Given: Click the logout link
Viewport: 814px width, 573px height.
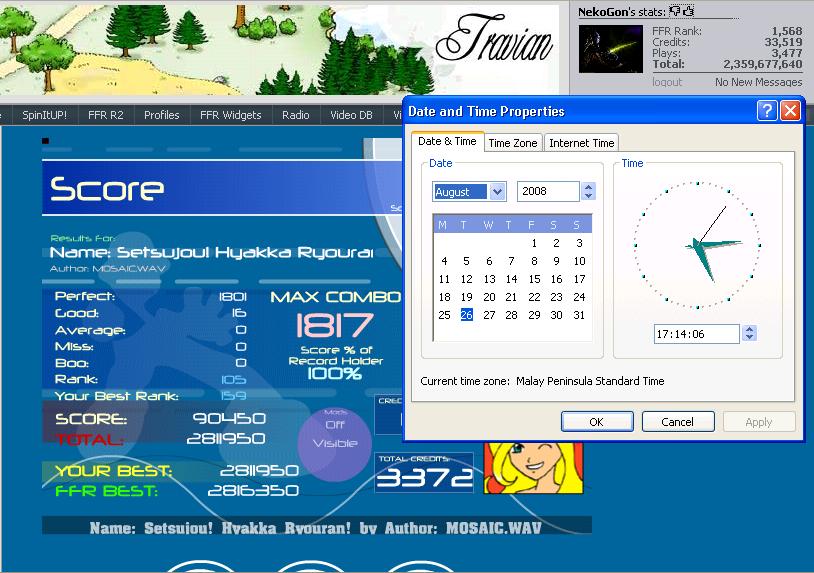Looking at the screenshot, I should [667, 82].
